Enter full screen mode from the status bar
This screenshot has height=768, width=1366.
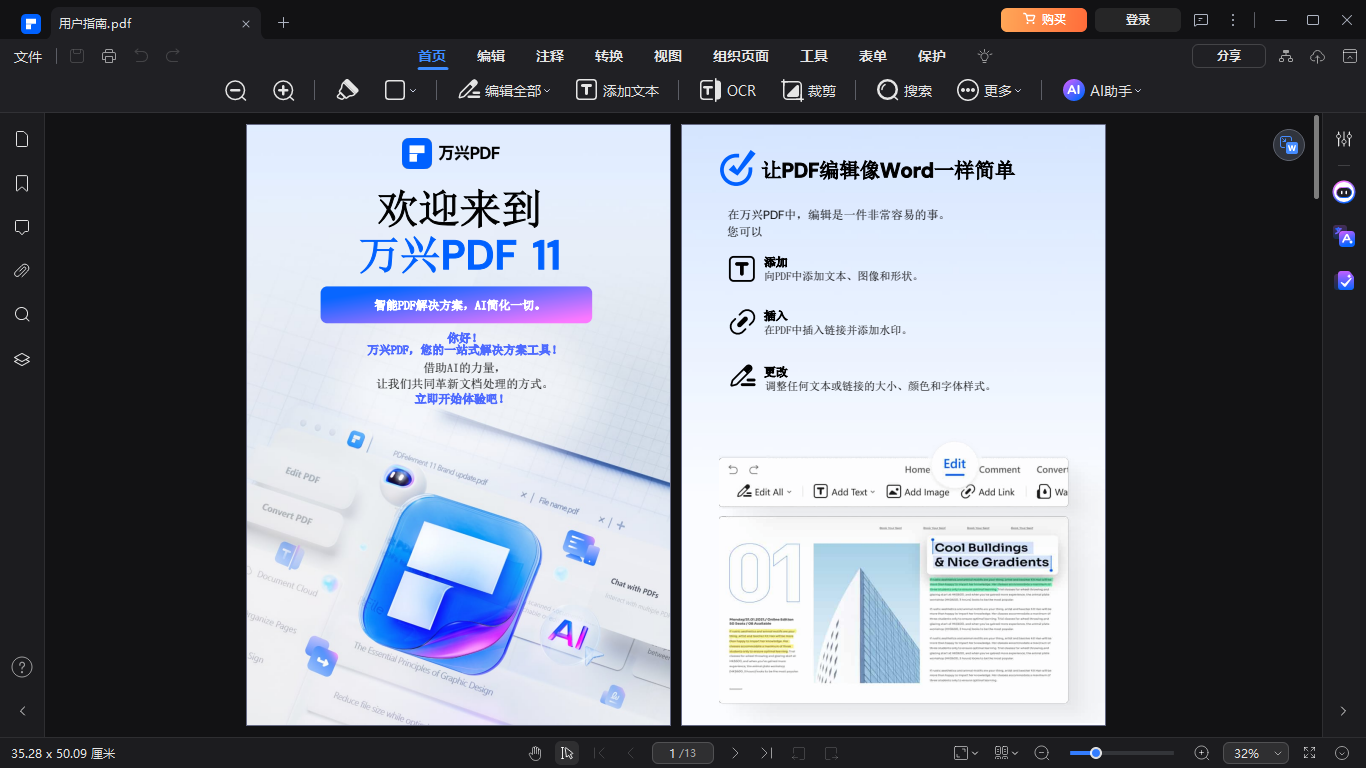click(1310, 753)
